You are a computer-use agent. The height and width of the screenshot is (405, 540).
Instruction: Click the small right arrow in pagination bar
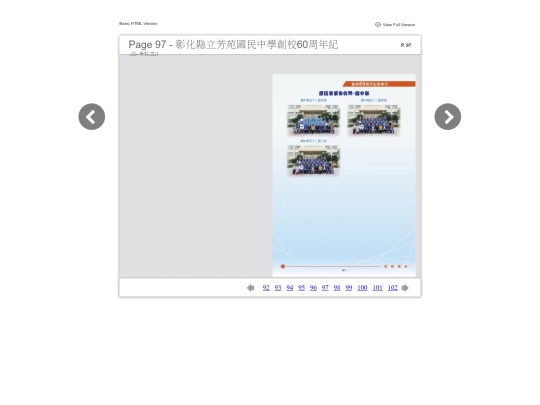[x=405, y=288]
